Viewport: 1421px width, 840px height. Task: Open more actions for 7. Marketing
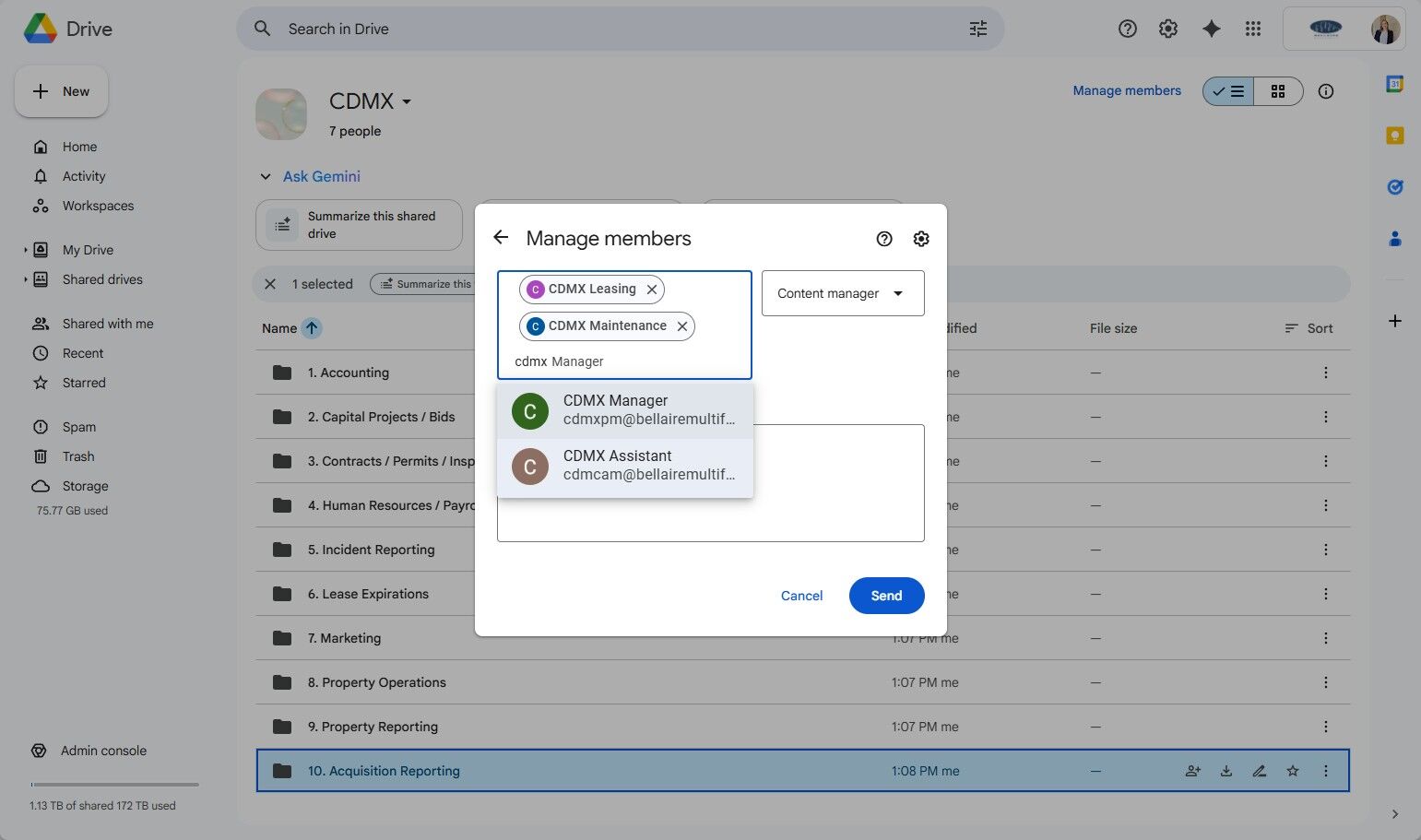click(1326, 638)
